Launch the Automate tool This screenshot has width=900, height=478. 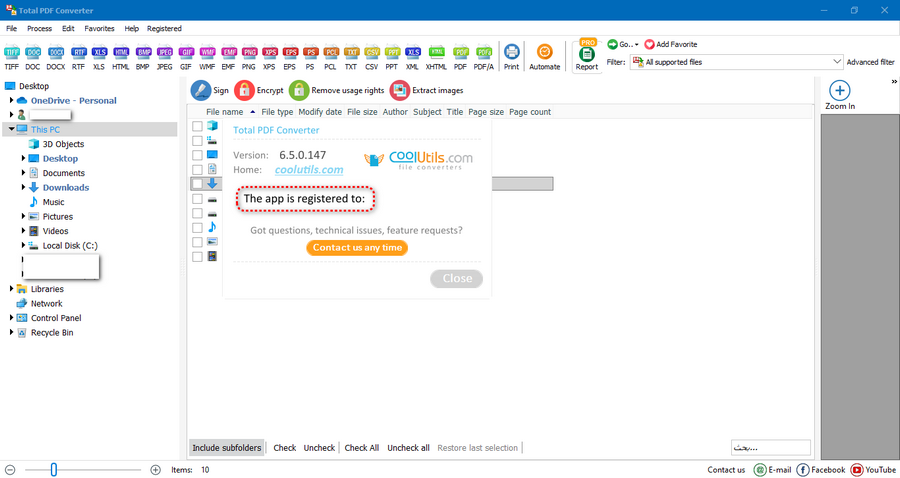pos(544,57)
